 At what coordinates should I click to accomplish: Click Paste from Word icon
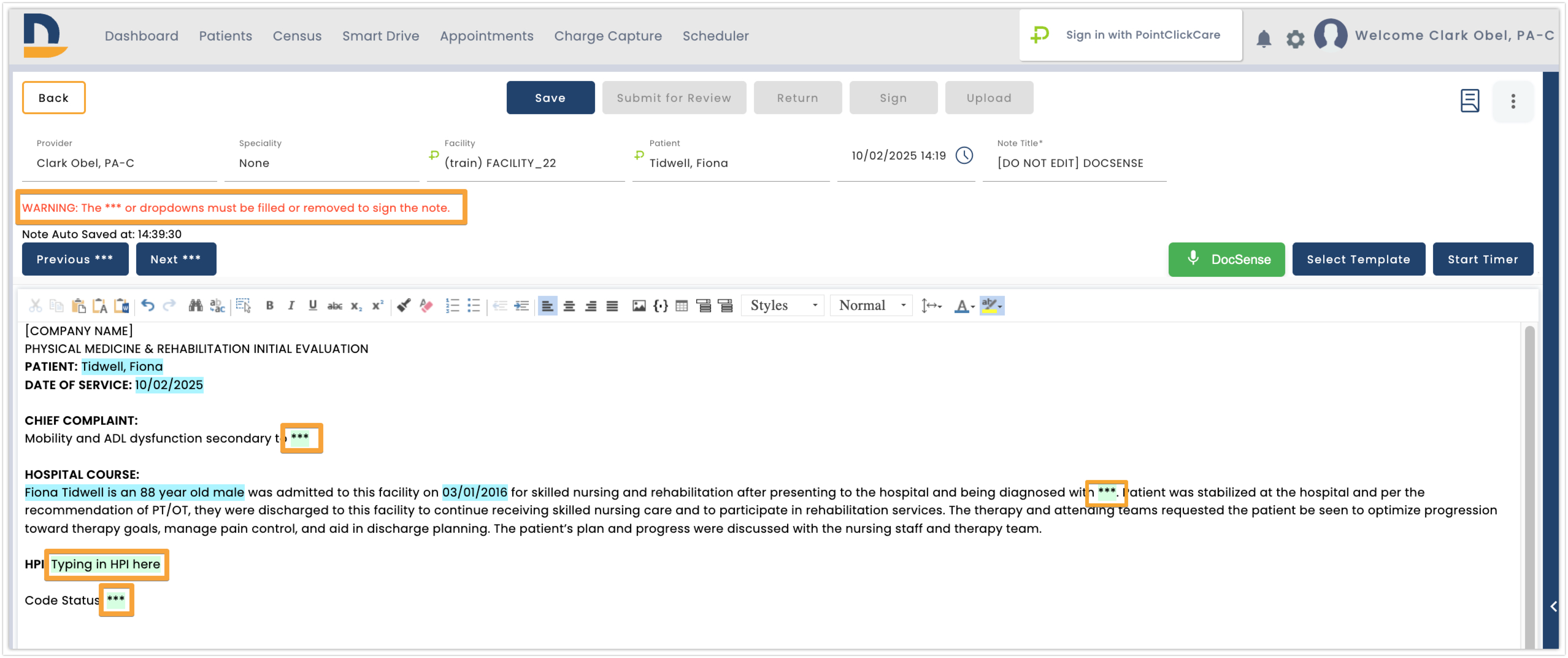coord(122,306)
